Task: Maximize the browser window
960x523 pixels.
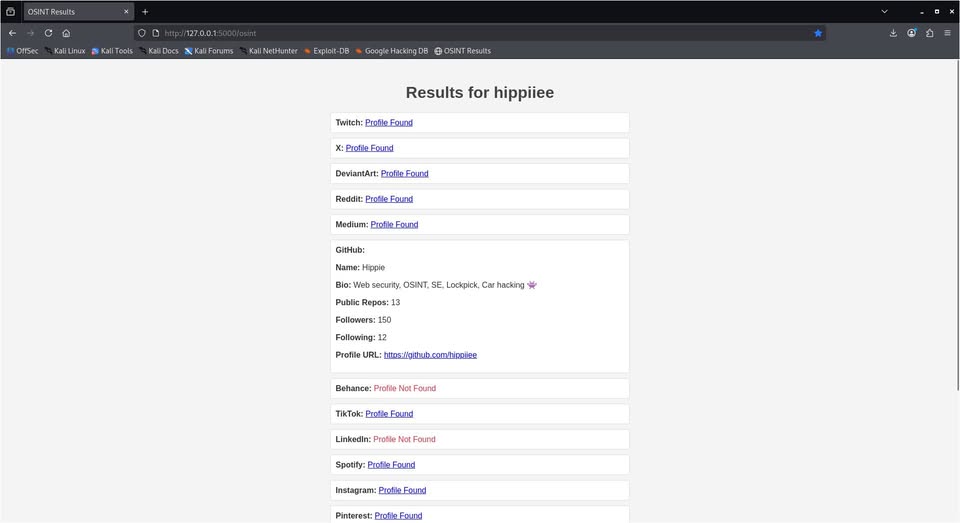Action: point(937,12)
